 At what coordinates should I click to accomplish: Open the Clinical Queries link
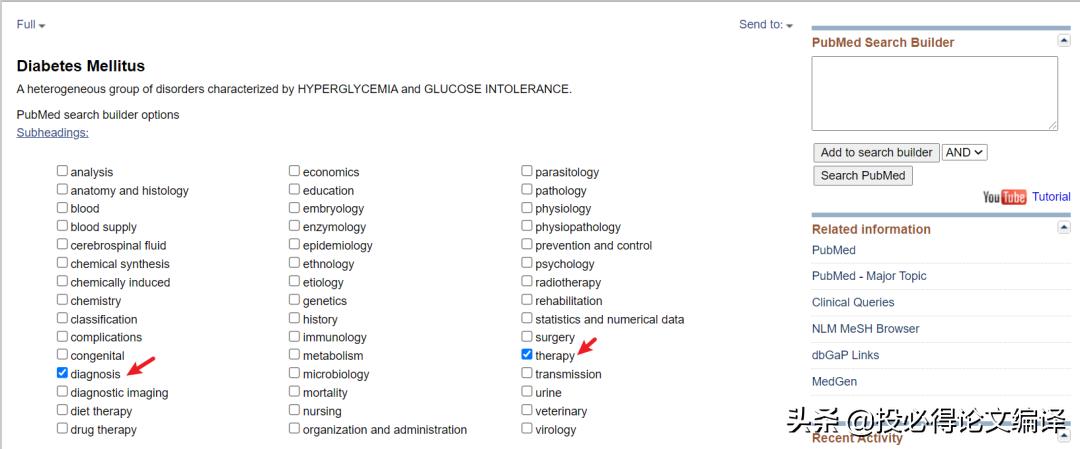point(853,302)
